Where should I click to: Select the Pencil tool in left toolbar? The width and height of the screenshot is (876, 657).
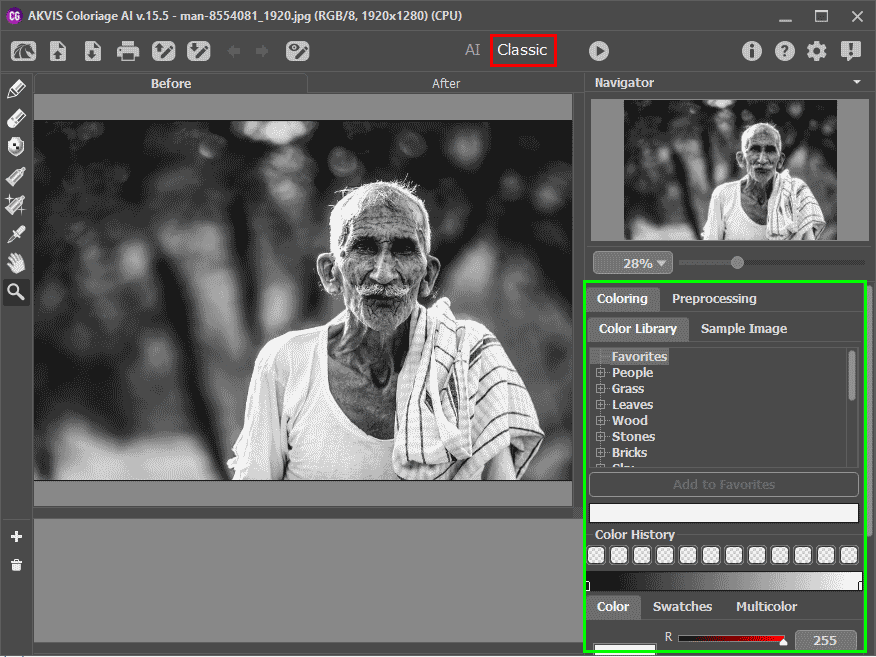pos(16,90)
